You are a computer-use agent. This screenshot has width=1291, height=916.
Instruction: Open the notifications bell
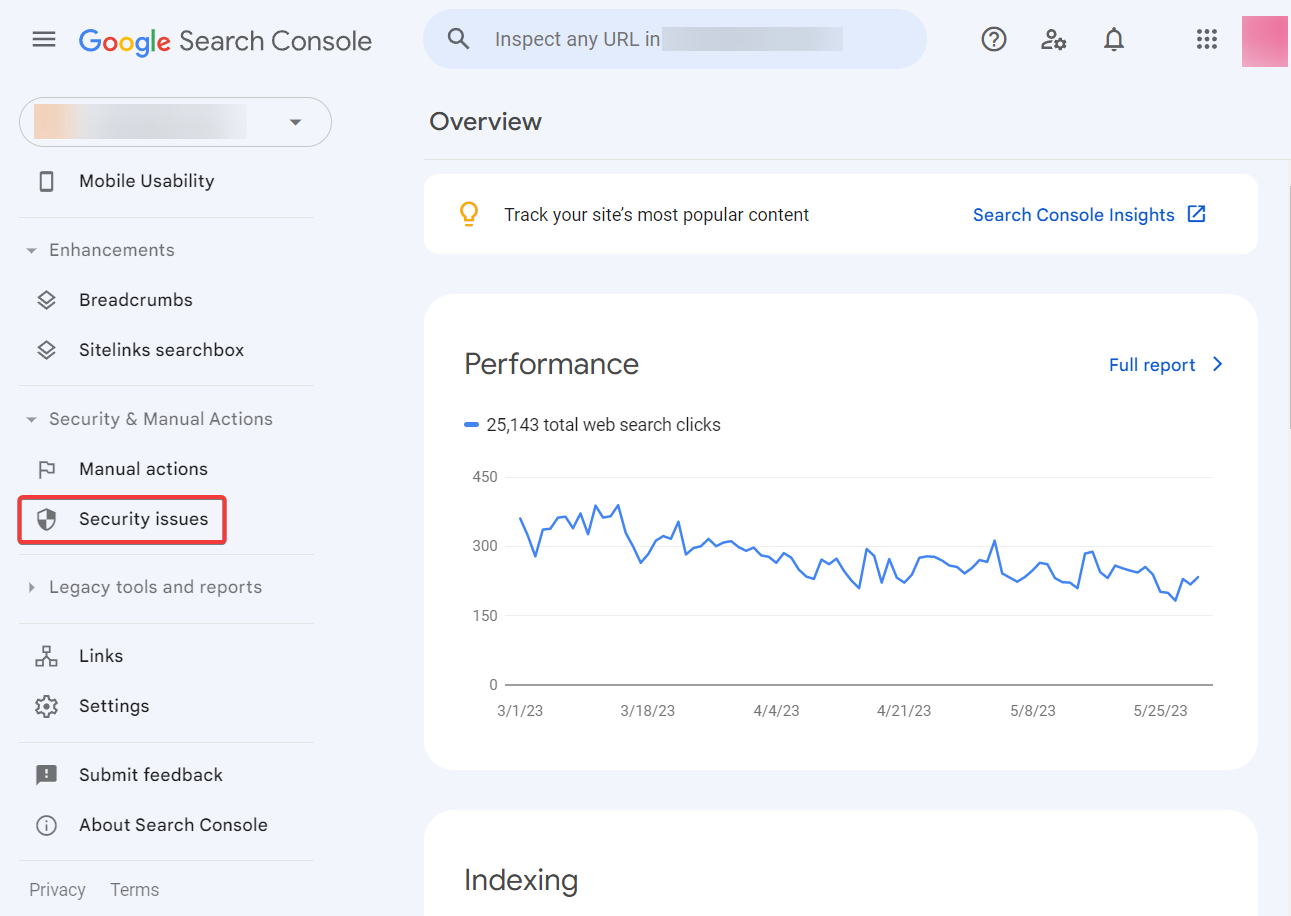(x=1113, y=40)
